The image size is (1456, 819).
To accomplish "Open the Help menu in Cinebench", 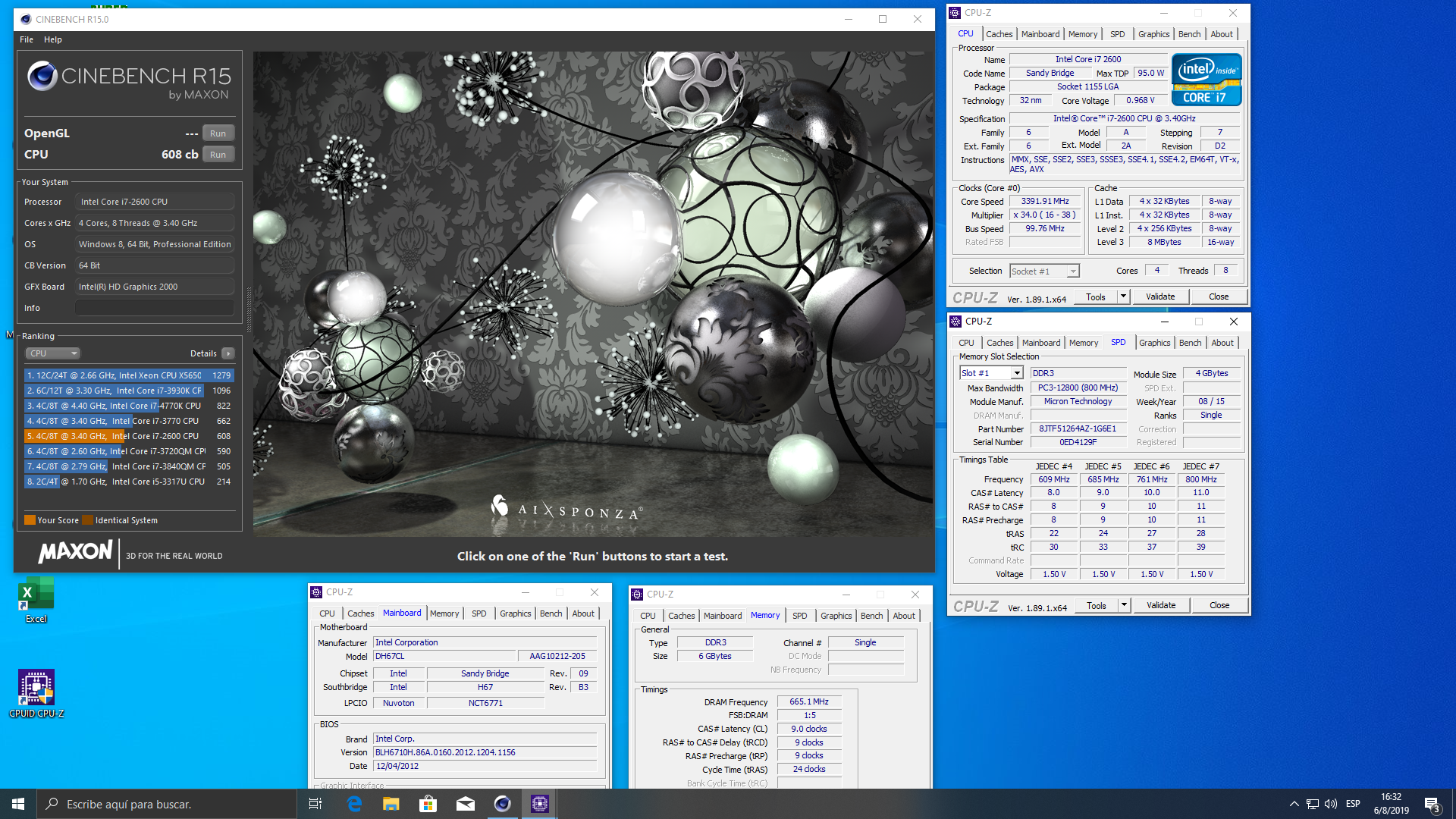I will point(53,39).
